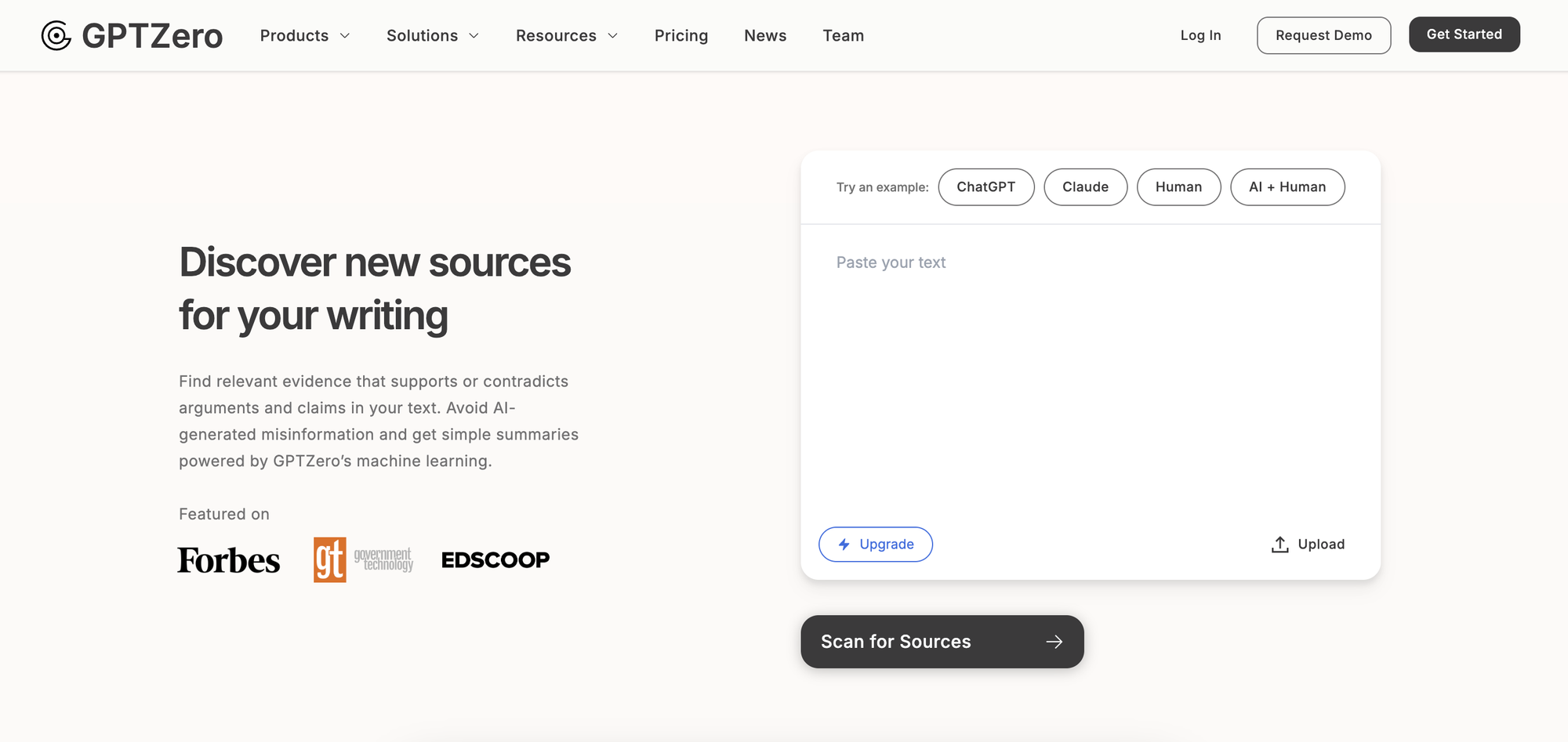
Task: Try the Claude example
Action: tap(1086, 187)
